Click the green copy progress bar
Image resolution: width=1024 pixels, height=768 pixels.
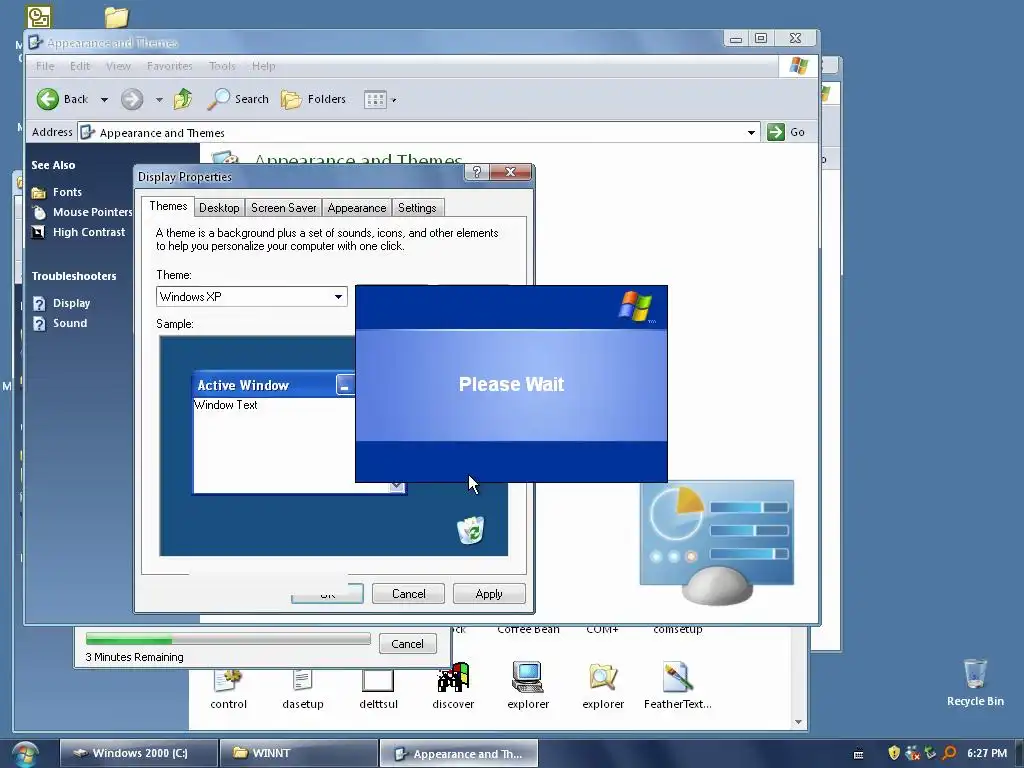(228, 639)
